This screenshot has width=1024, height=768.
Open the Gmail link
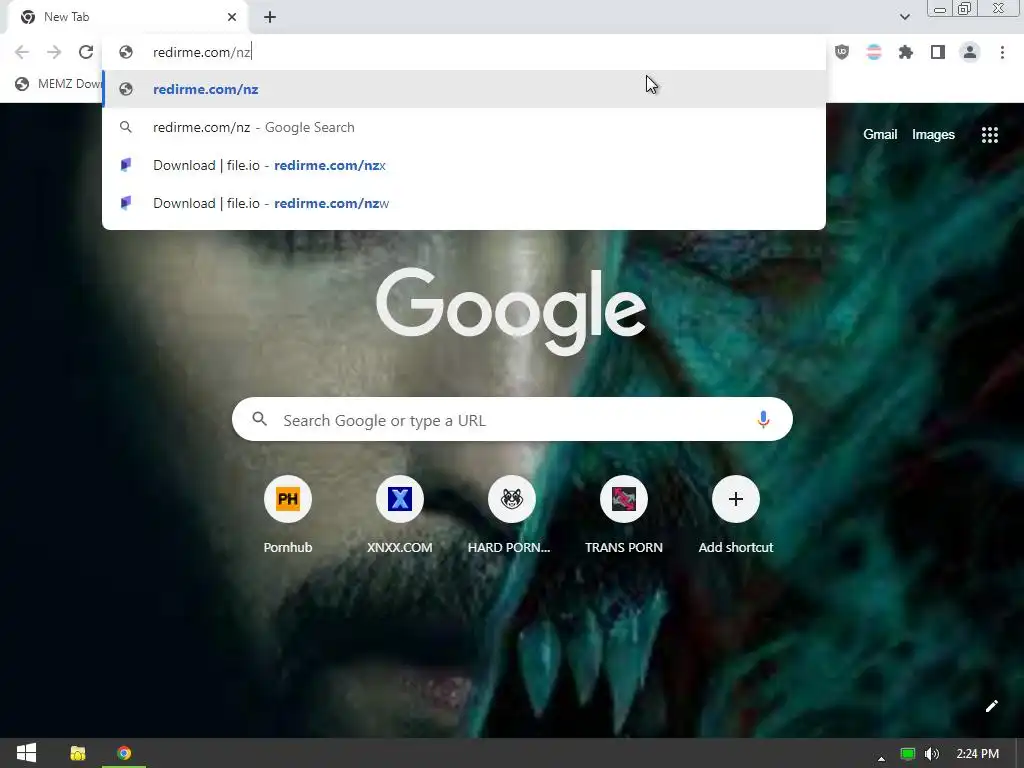coord(880,135)
